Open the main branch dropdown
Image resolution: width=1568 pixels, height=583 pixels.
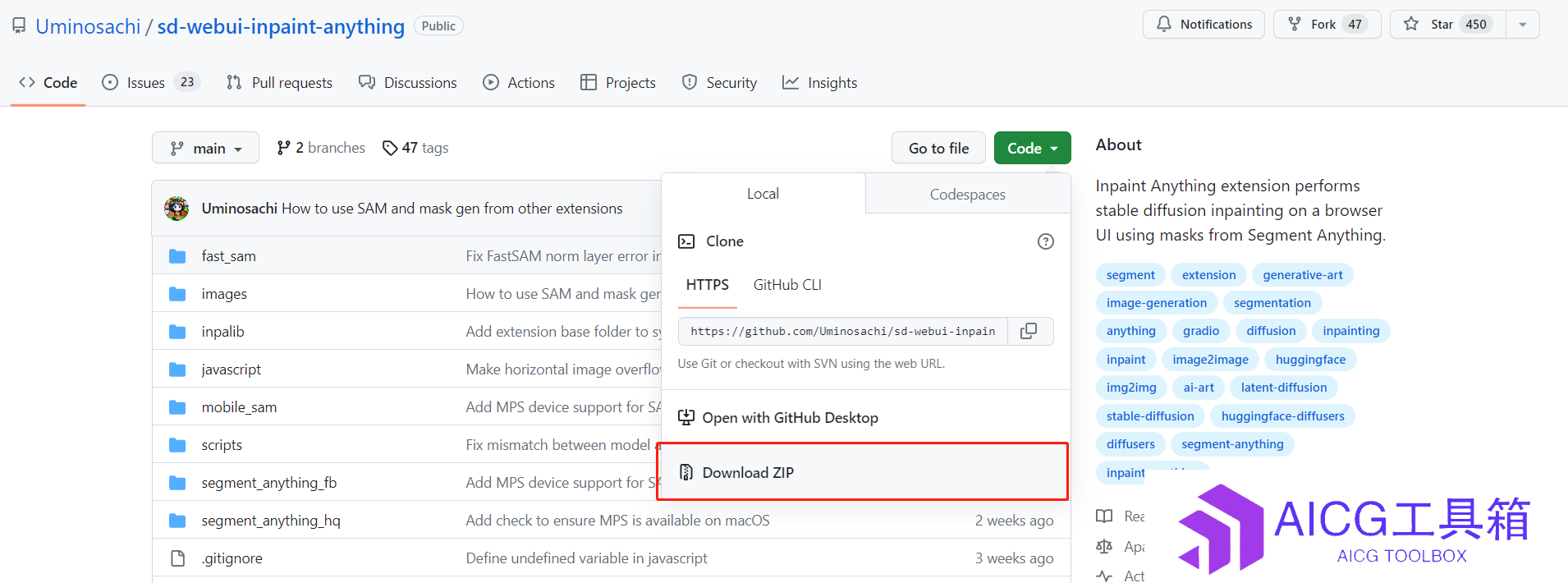click(205, 148)
